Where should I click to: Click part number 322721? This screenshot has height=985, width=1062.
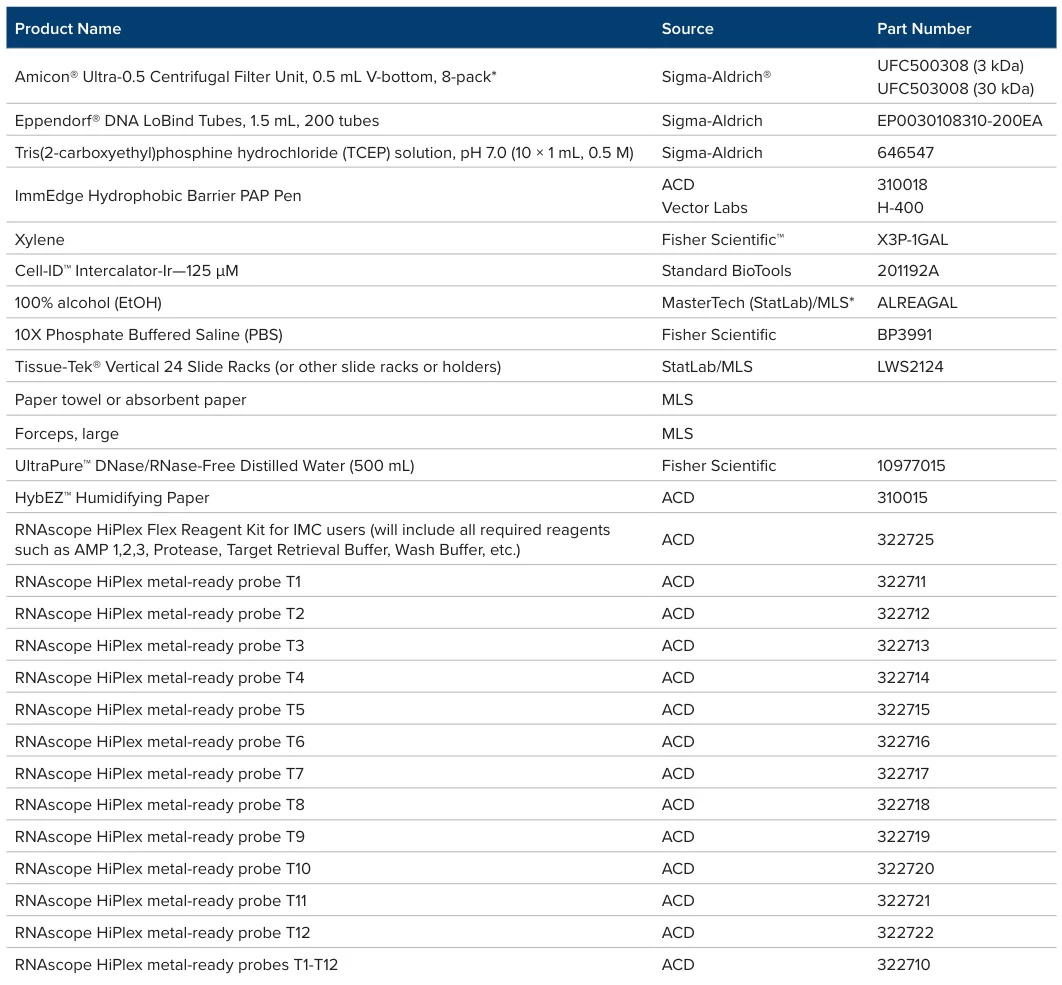click(904, 900)
